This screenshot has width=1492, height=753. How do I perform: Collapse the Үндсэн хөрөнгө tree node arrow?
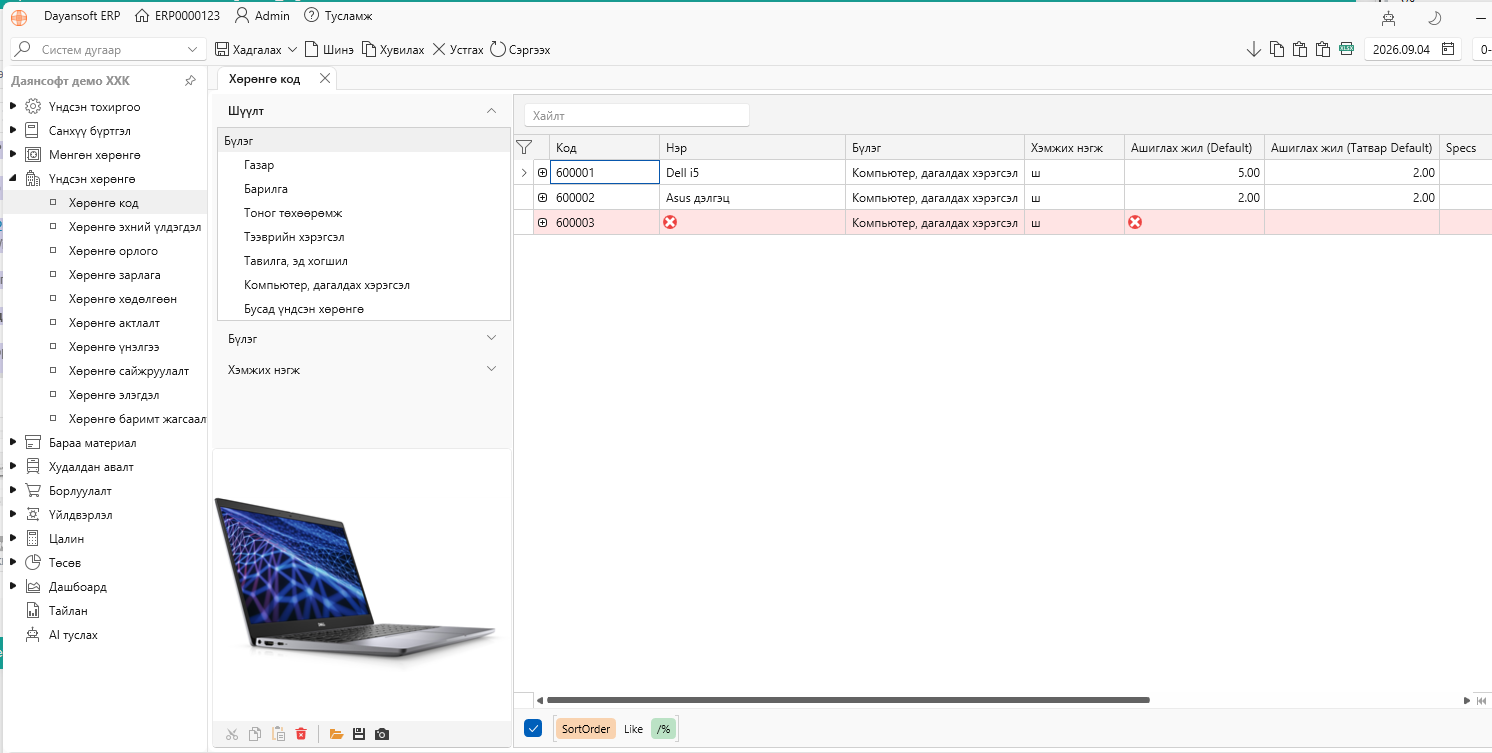pyautogui.click(x=13, y=178)
